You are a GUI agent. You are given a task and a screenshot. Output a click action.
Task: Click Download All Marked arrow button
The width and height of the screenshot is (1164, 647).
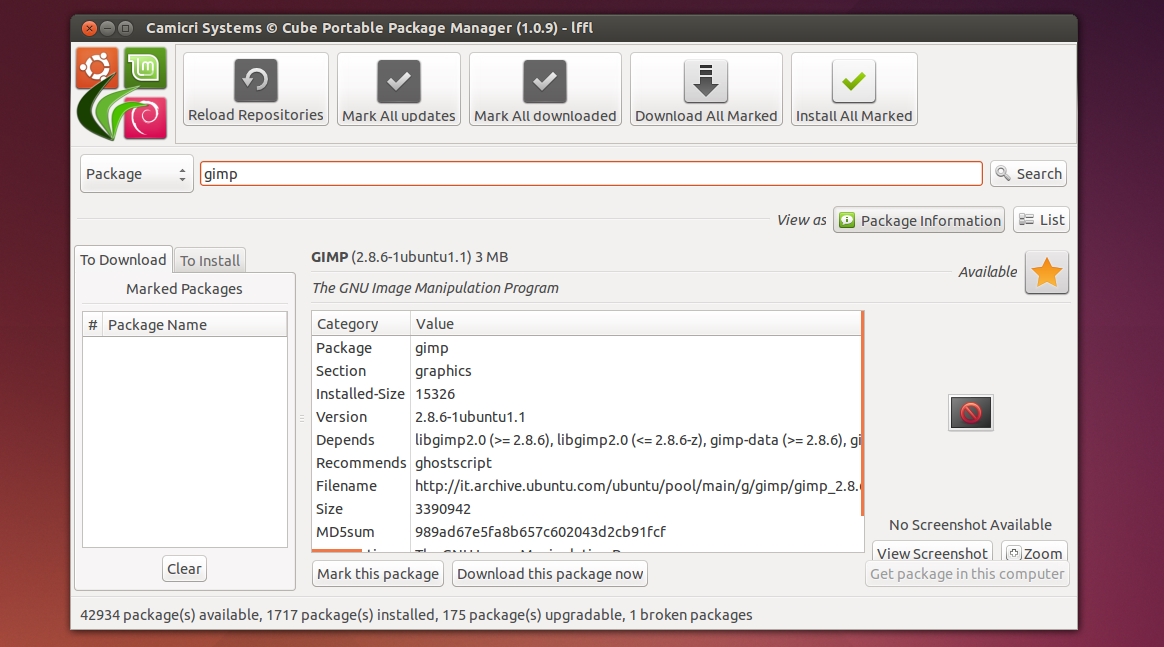(706, 89)
